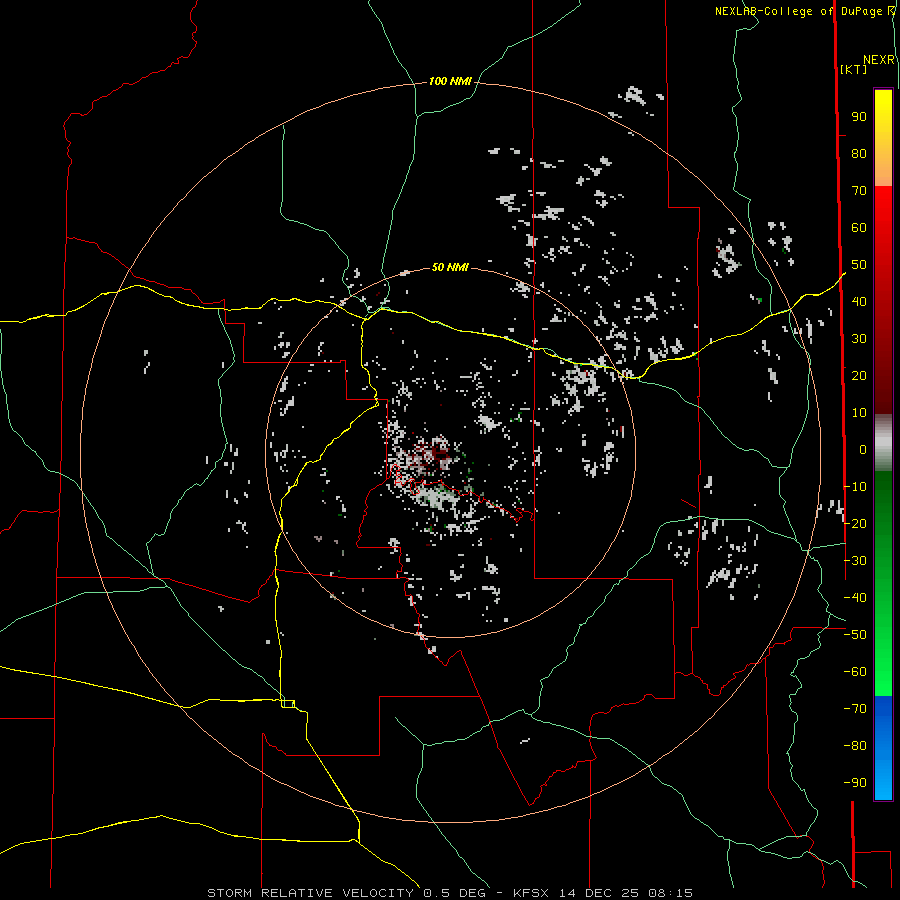This screenshot has width=900, height=900.
Task: Click the STORM RELATIVE VELOCITY caption text
Action: tap(310, 893)
